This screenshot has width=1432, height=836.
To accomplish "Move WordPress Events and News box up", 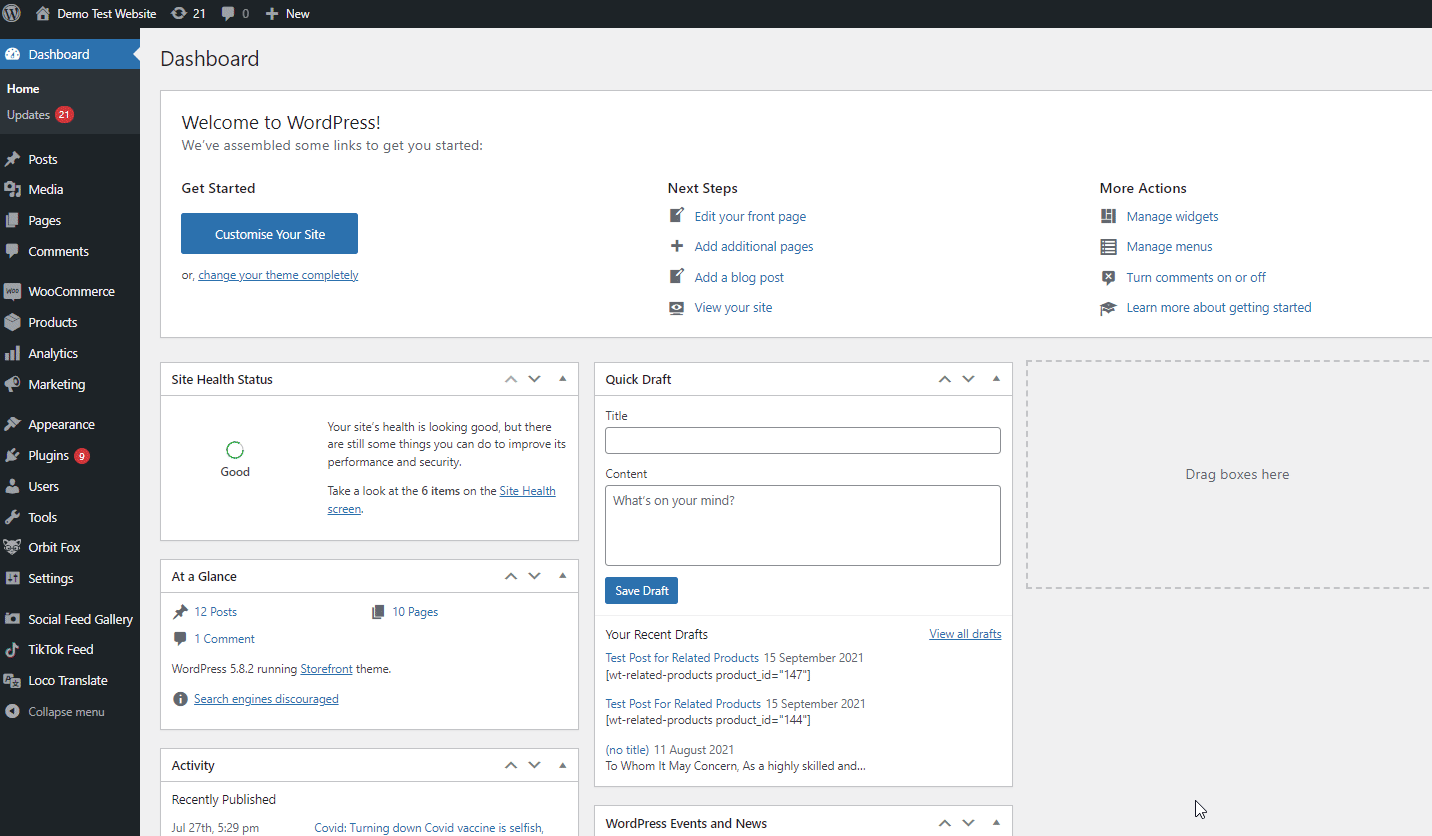I will tap(944, 823).
